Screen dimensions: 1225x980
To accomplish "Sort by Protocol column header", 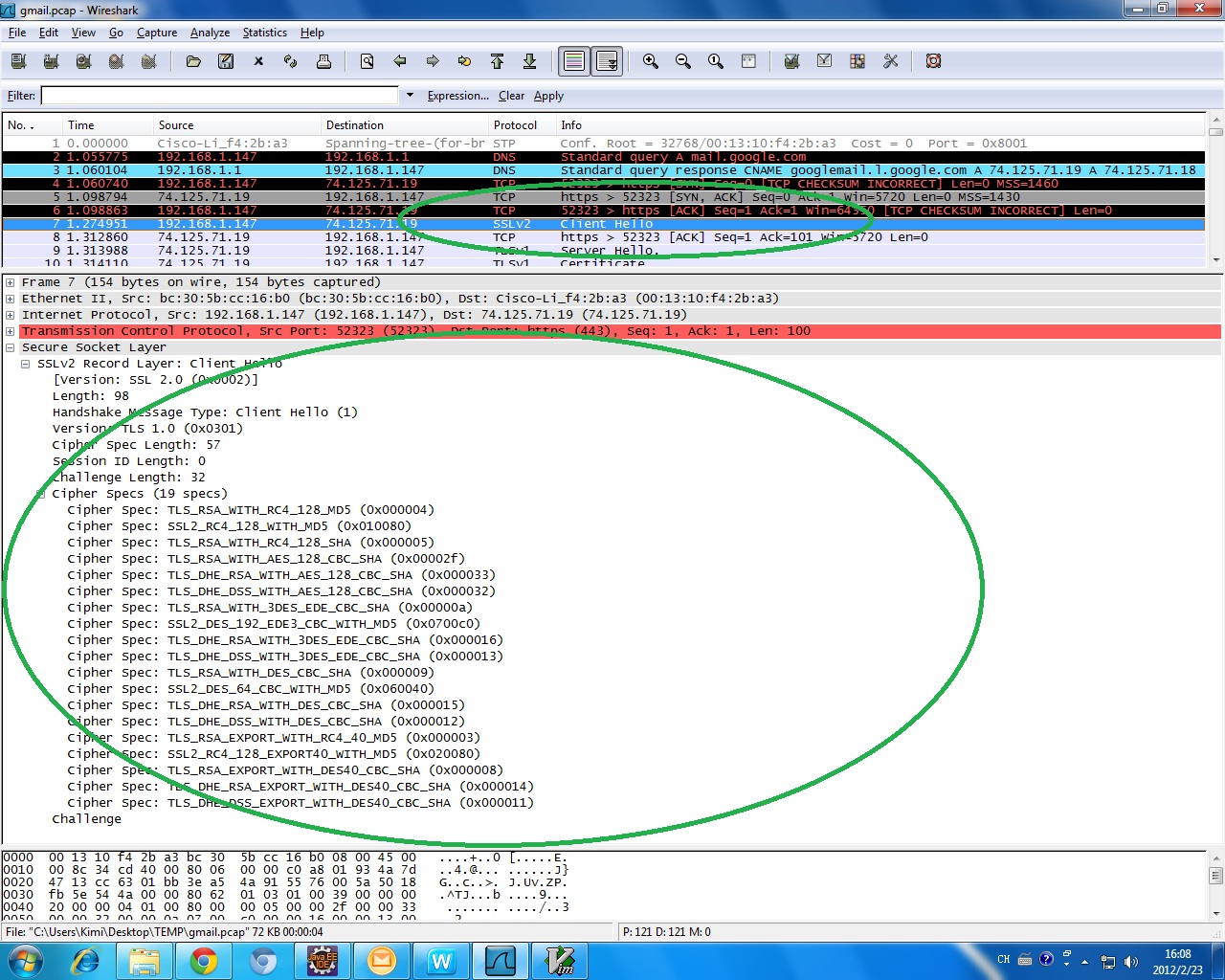I will (523, 125).
